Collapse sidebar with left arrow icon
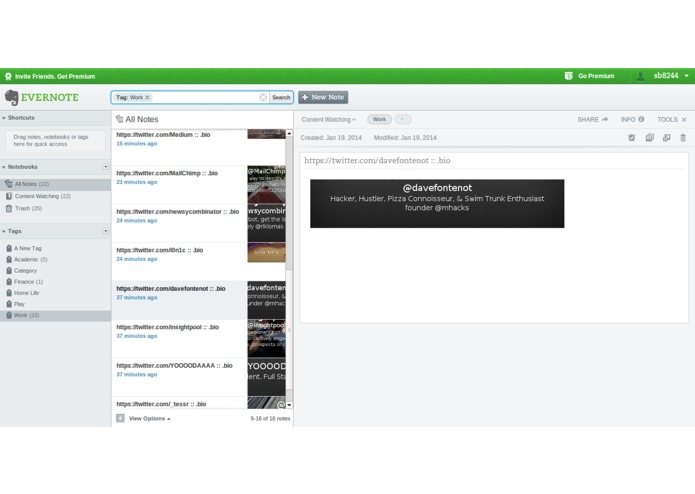This screenshot has width=695, height=494. (120, 418)
